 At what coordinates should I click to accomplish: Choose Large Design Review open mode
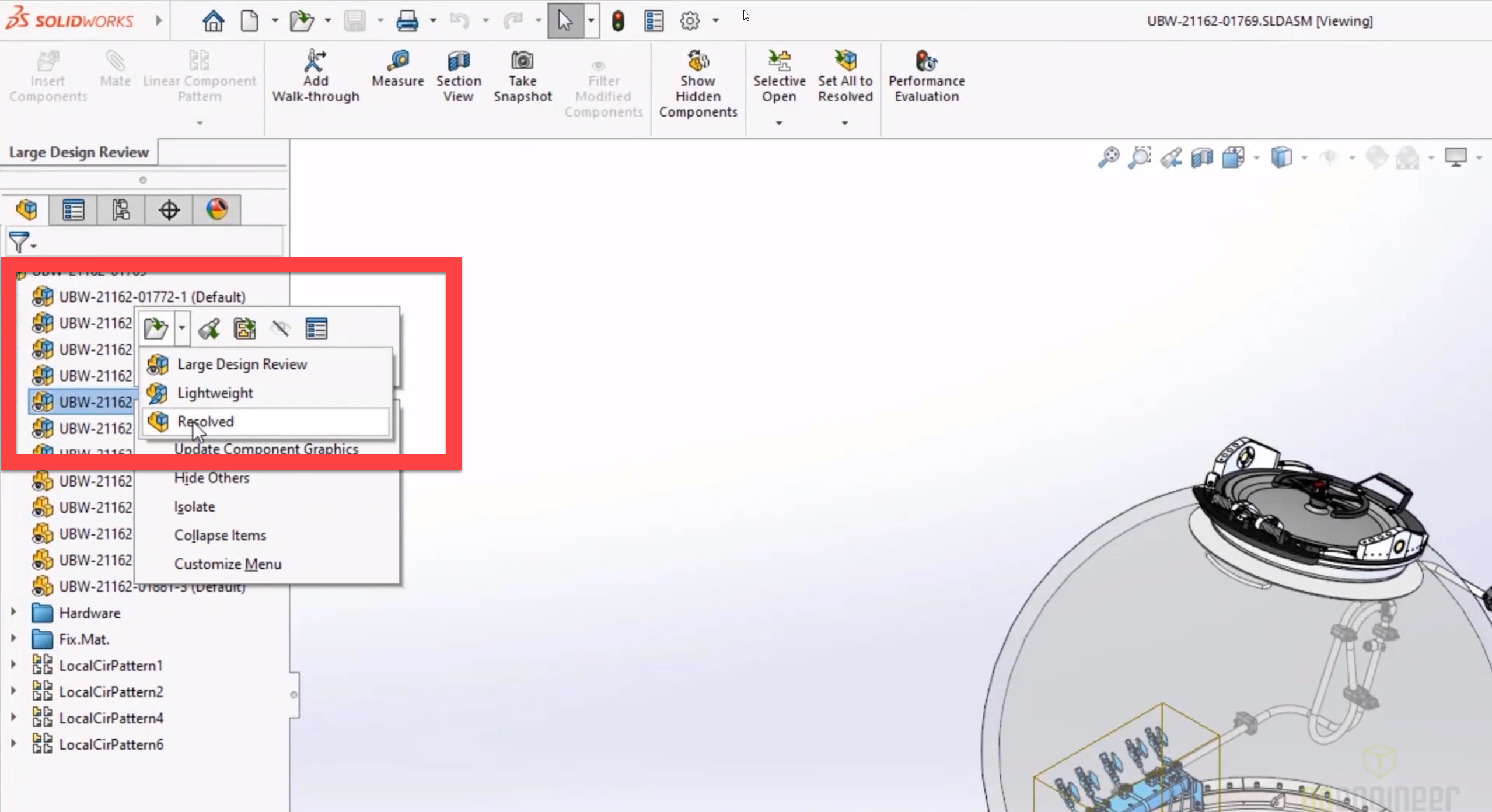pyautogui.click(x=267, y=364)
